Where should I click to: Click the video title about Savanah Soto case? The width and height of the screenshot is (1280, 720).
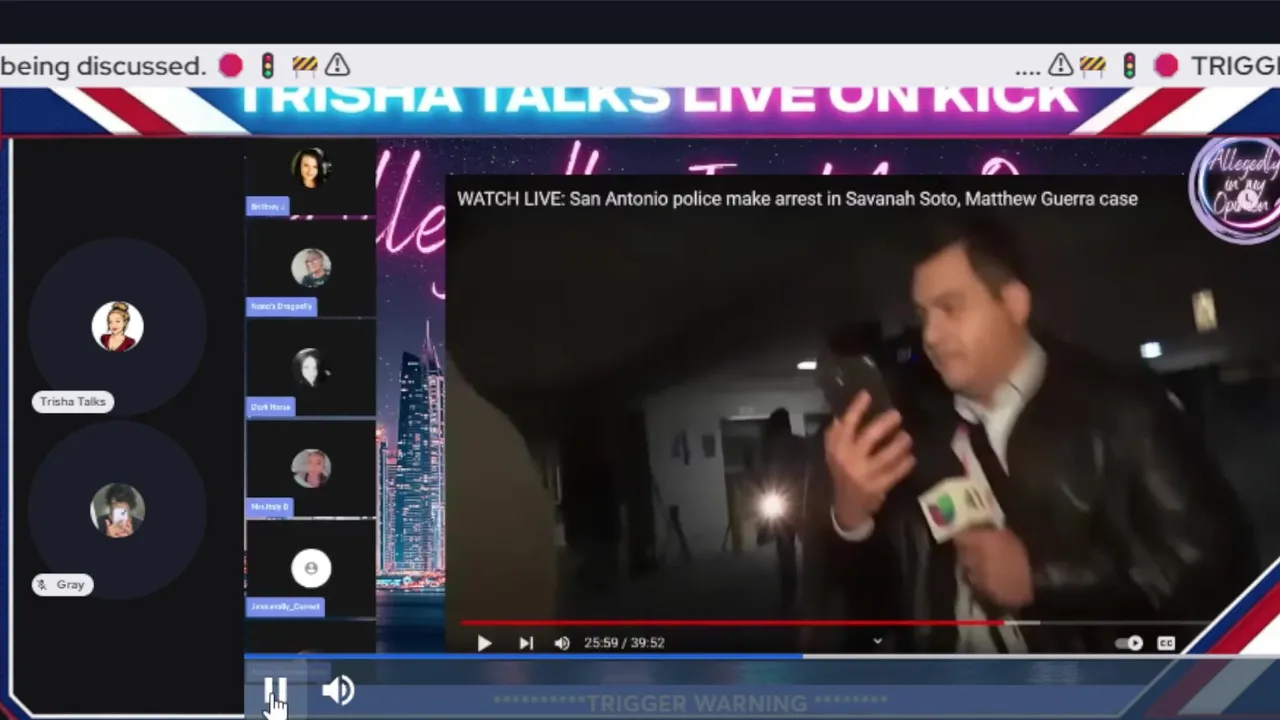point(797,199)
